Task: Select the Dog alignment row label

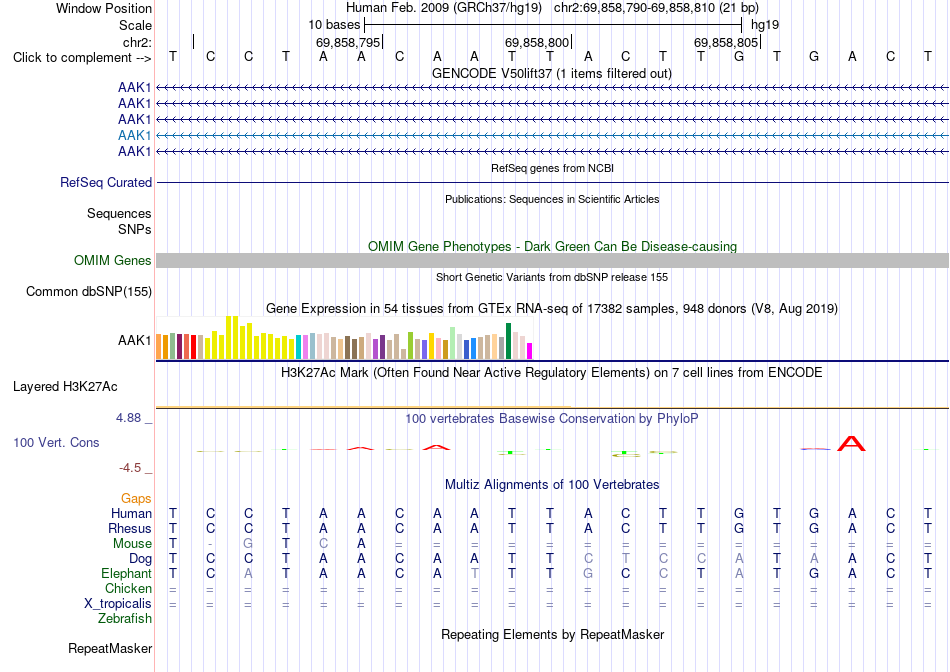Action: [140, 559]
